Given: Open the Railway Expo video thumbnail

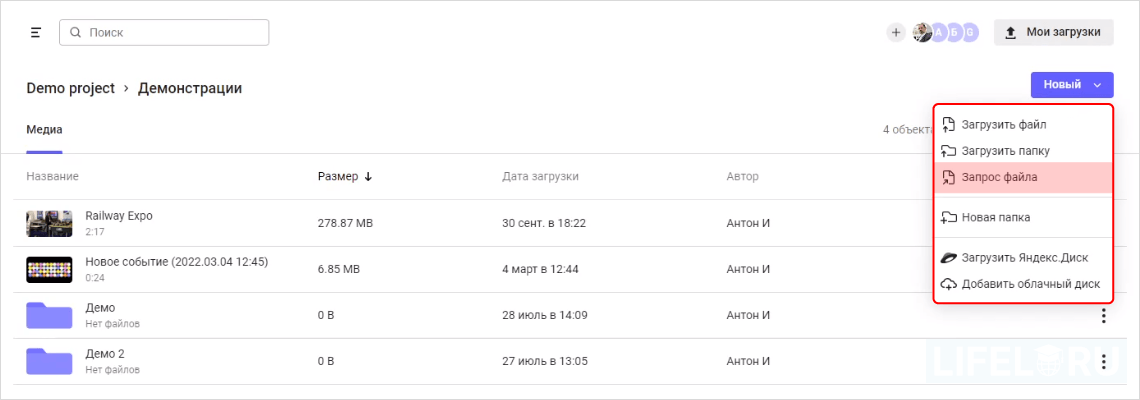Looking at the screenshot, I should tap(49, 223).
